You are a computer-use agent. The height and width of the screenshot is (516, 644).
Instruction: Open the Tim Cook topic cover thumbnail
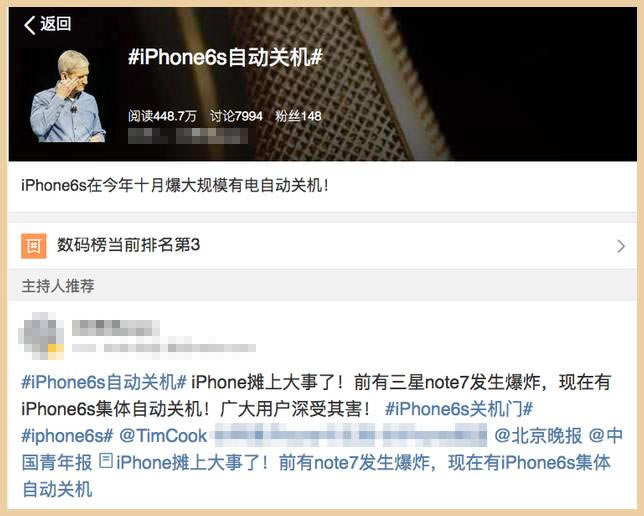tap(67, 96)
